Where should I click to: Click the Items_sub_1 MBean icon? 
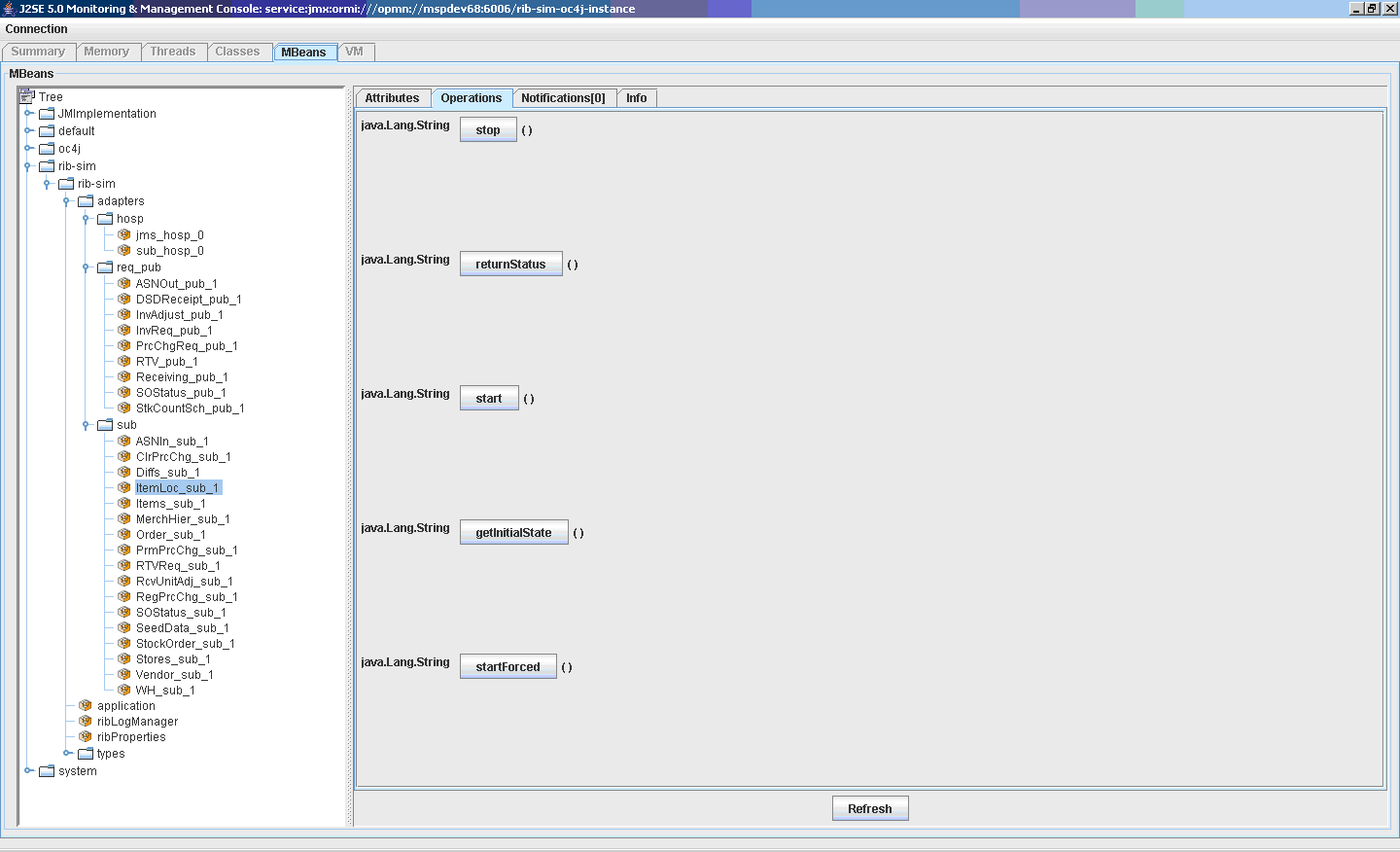(x=124, y=503)
